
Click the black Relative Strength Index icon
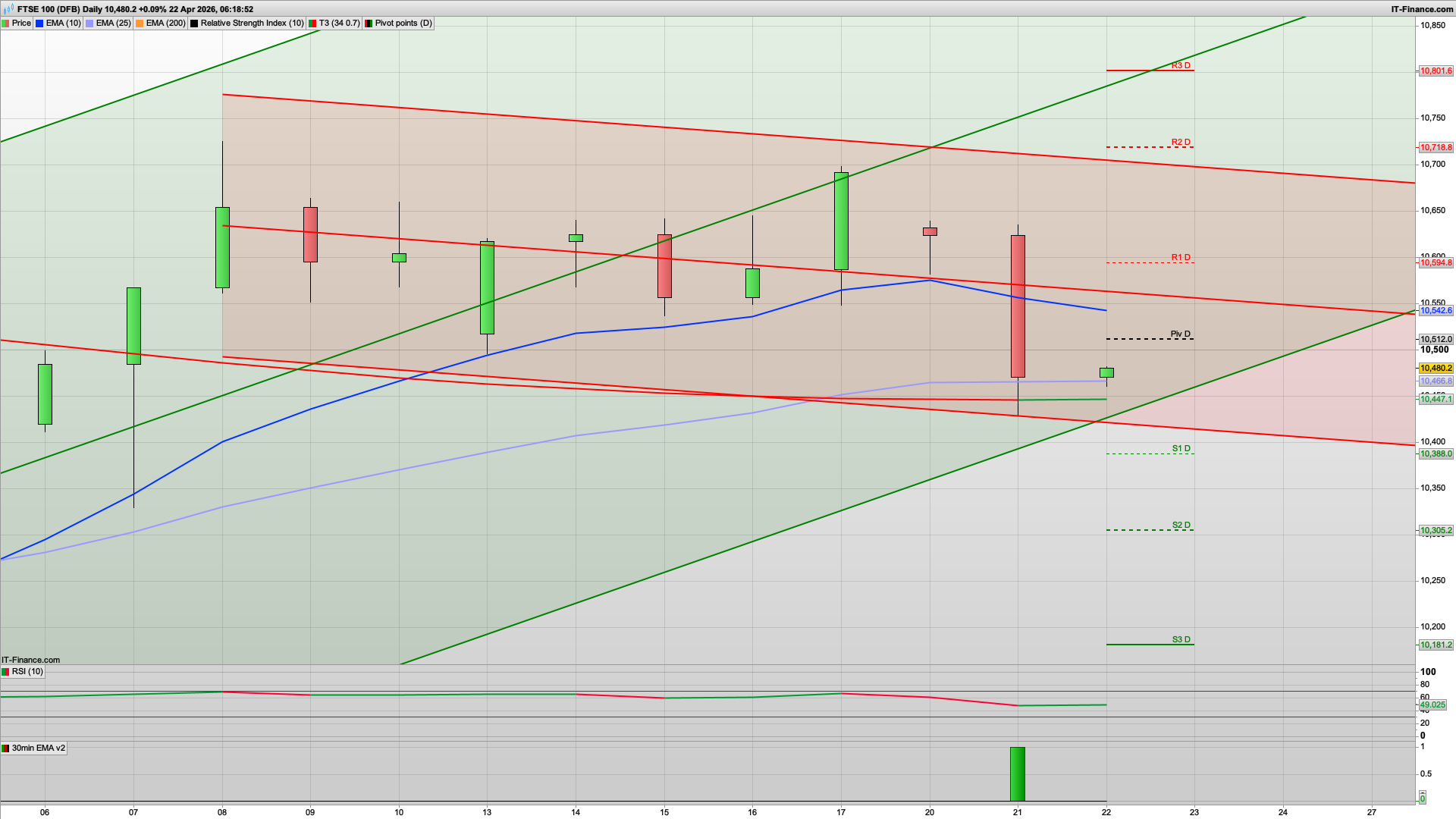(195, 23)
